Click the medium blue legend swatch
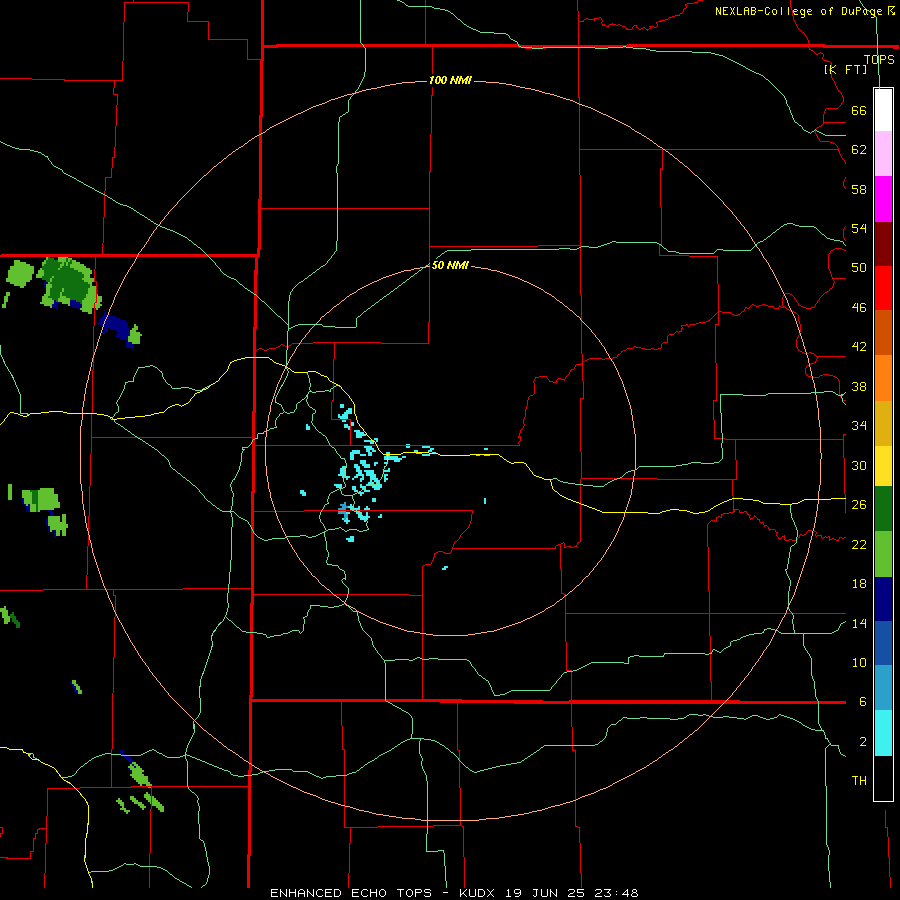 pyautogui.click(x=883, y=643)
